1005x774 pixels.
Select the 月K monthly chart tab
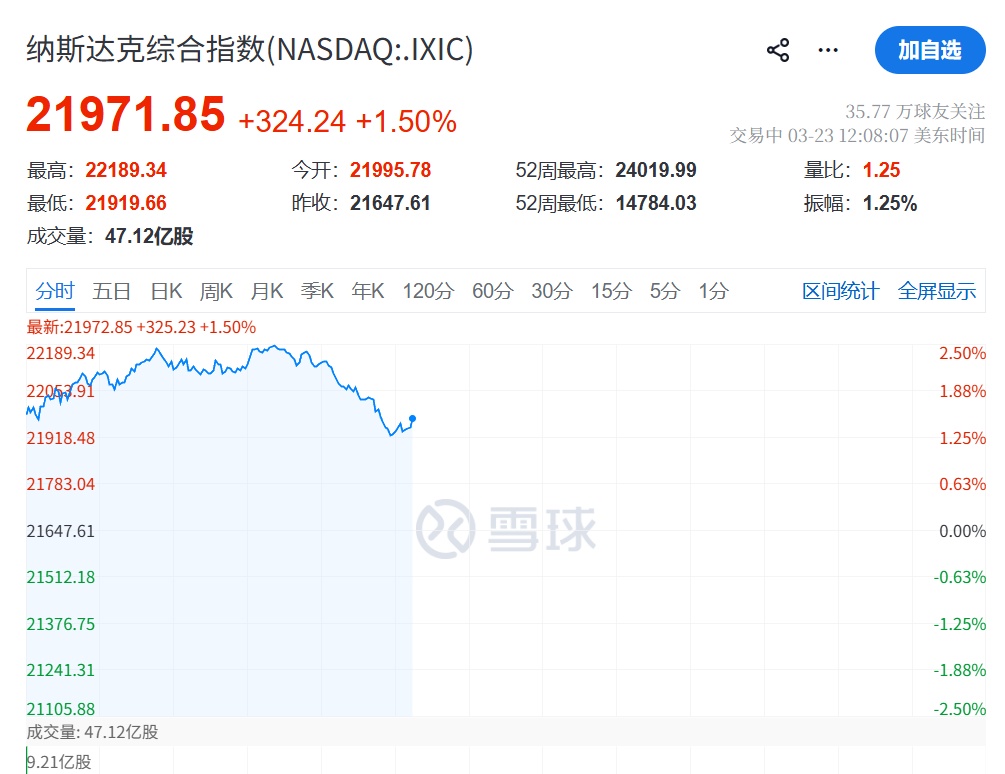[267, 291]
